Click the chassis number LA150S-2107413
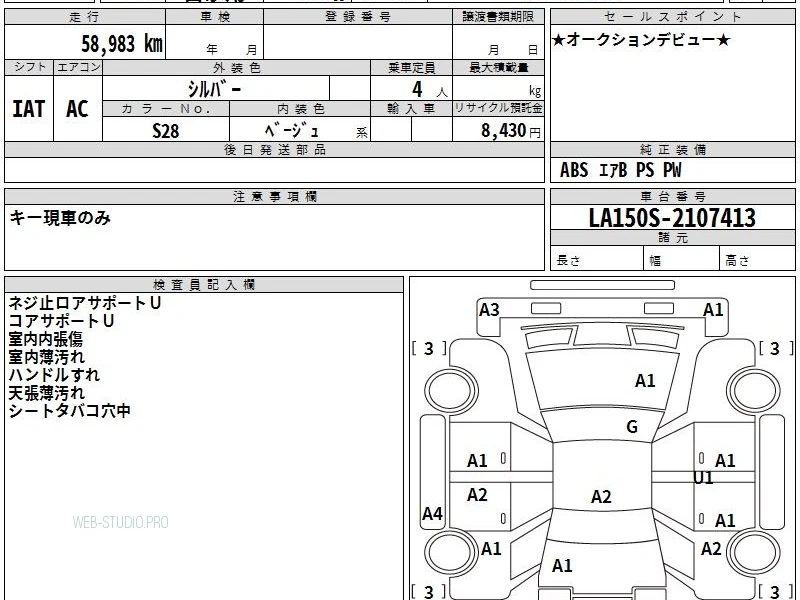 point(672,218)
